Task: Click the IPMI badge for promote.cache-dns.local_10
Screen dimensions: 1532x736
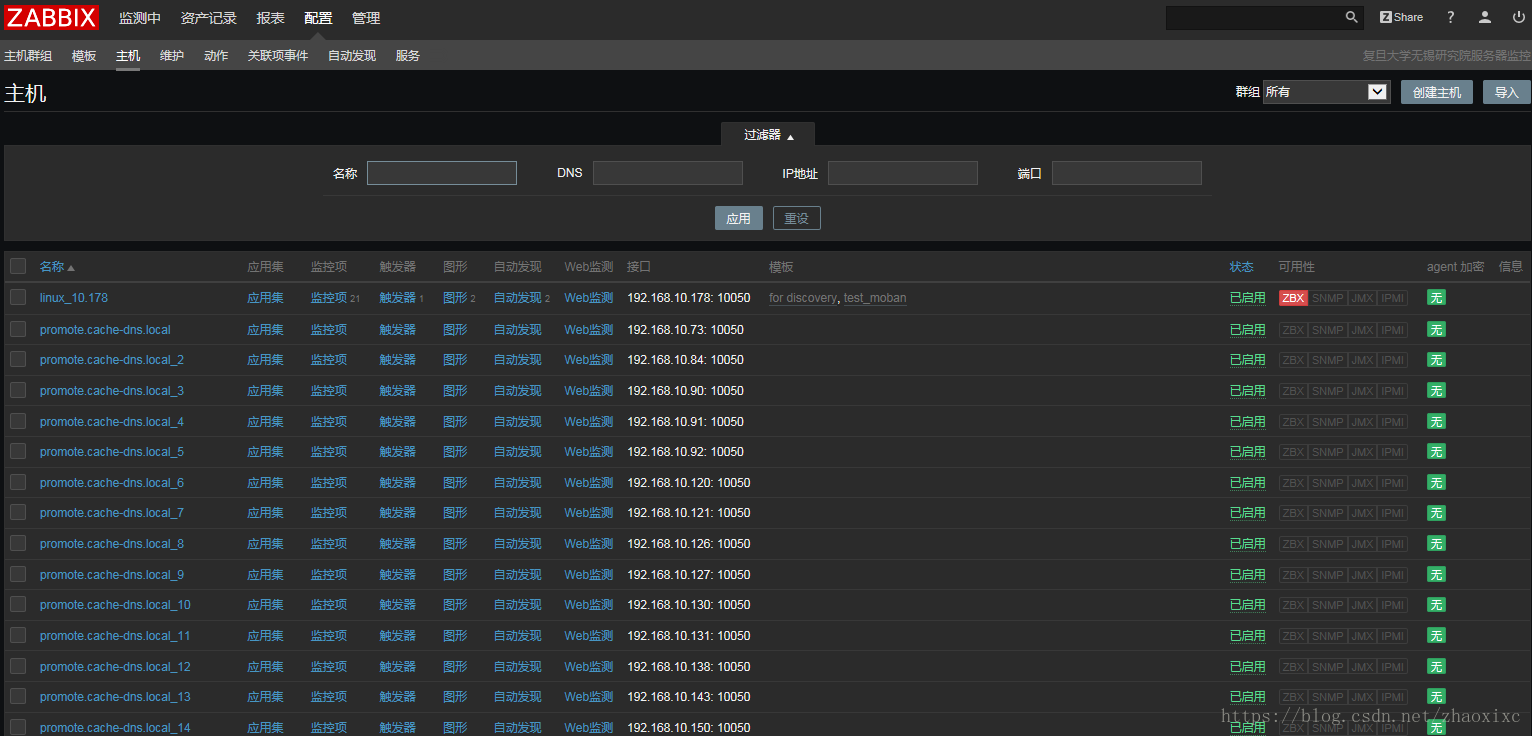Action: pyautogui.click(x=1393, y=605)
